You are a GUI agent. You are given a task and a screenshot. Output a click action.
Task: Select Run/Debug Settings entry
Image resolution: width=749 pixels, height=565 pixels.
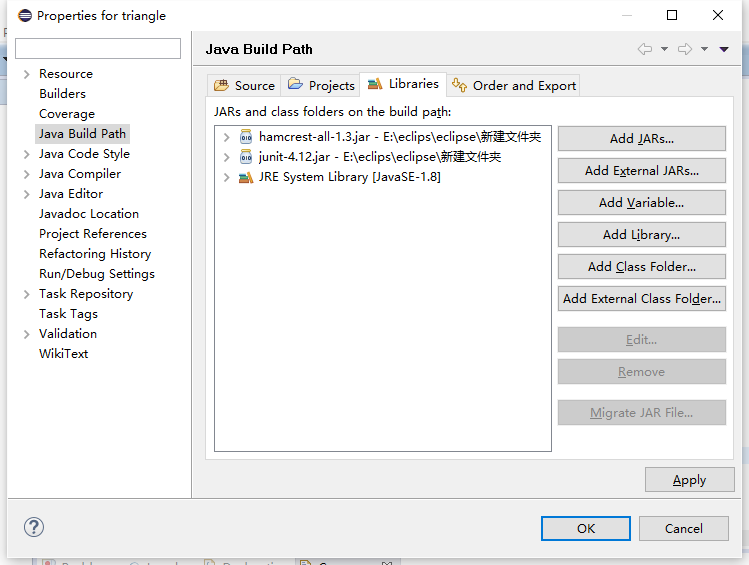point(97,274)
